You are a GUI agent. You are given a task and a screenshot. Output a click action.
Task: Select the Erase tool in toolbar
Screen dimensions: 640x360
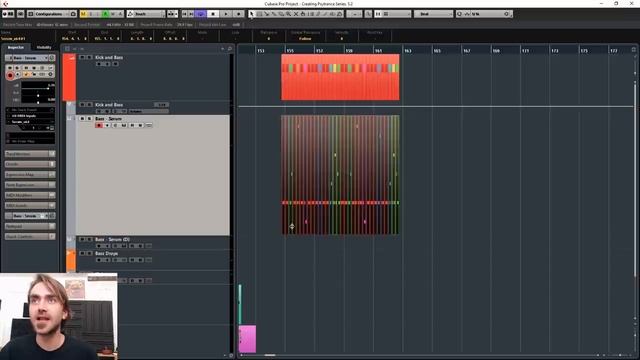(x=281, y=14)
